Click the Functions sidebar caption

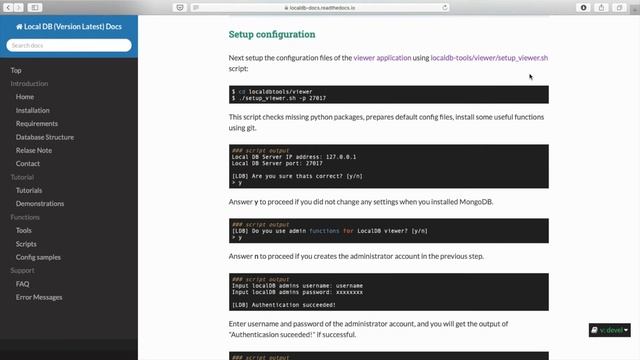pyautogui.click(x=25, y=217)
